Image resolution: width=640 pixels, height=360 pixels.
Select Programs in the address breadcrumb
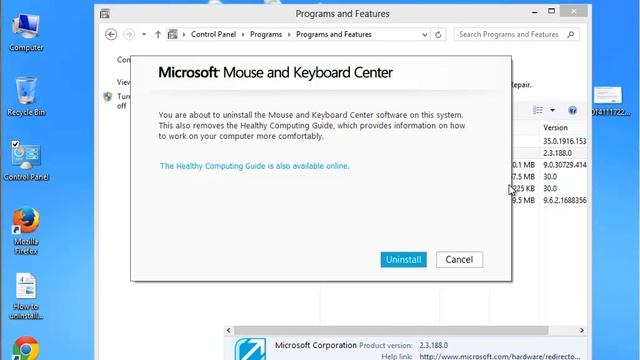pos(266,34)
